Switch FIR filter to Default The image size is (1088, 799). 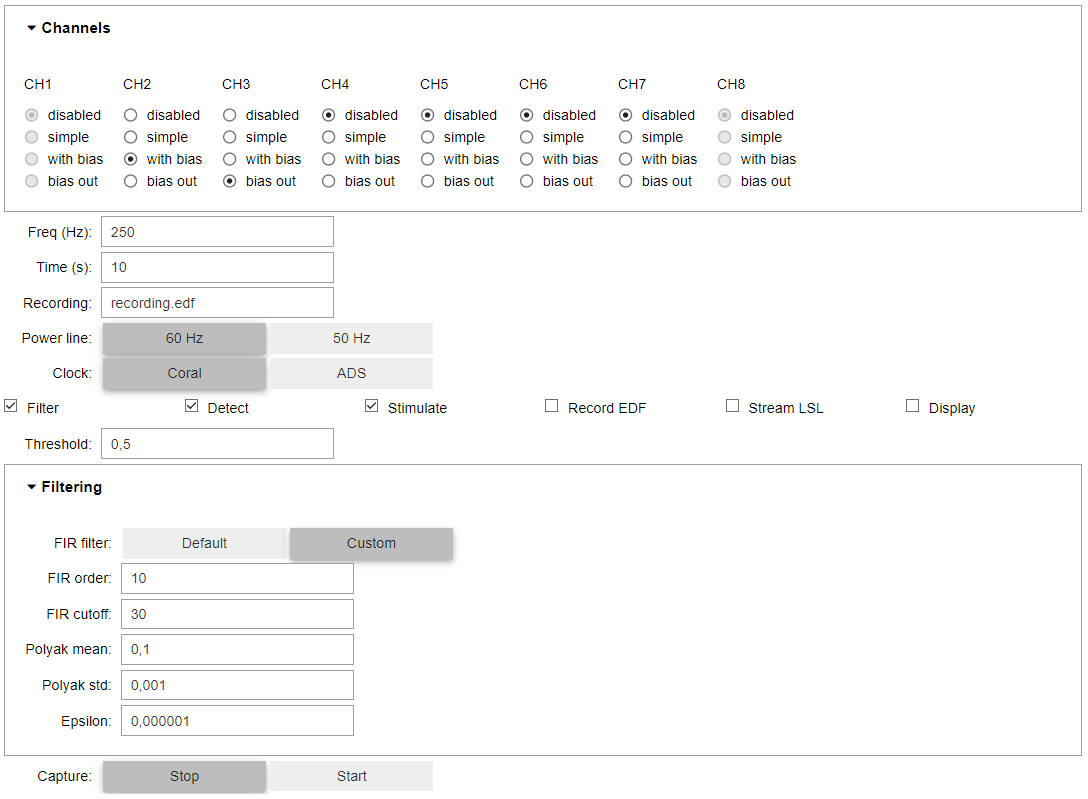pyautogui.click(x=204, y=543)
